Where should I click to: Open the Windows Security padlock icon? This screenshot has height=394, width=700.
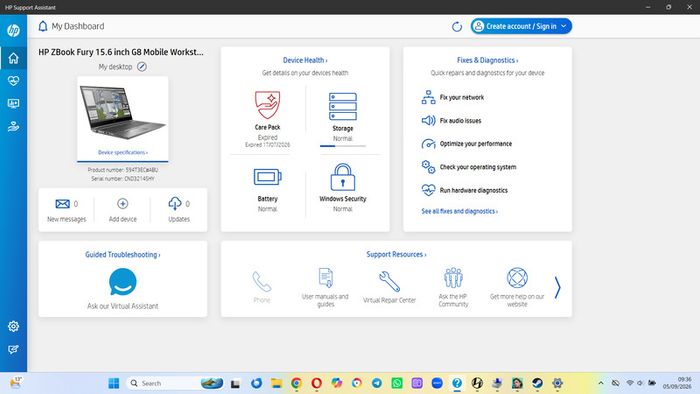(343, 177)
